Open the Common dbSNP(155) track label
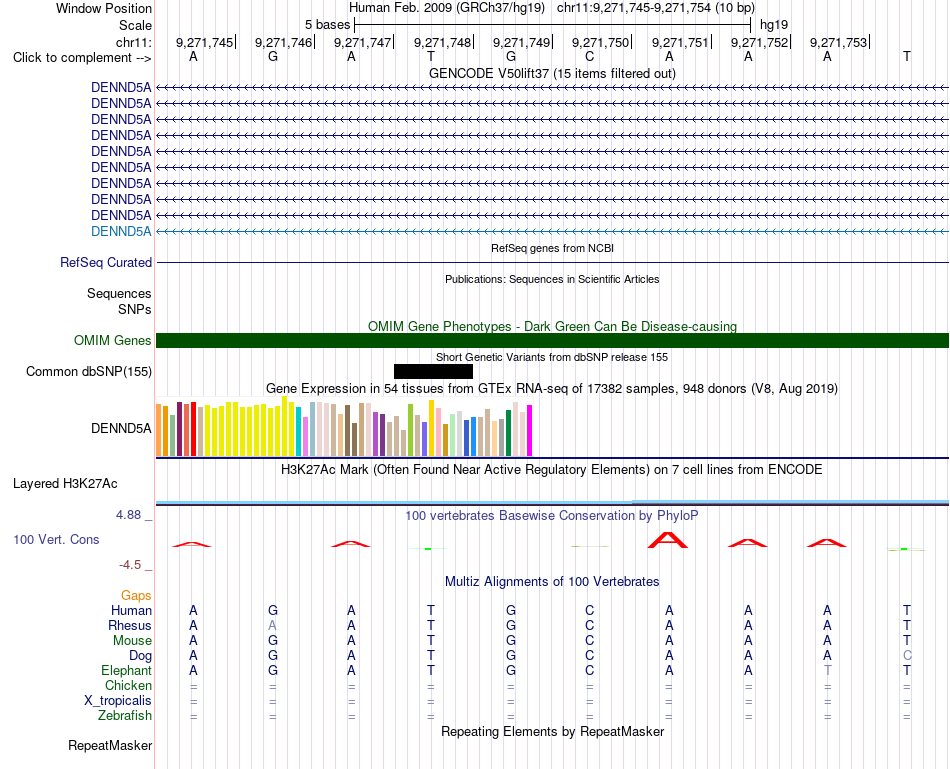This screenshot has width=950, height=769. (x=89, y=371)
